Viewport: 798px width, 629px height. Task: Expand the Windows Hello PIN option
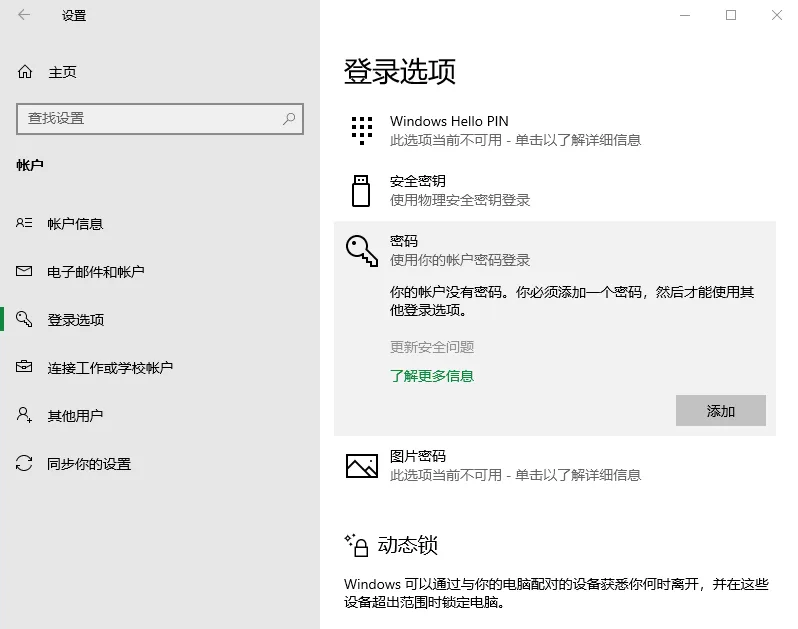tap(449, 121)
